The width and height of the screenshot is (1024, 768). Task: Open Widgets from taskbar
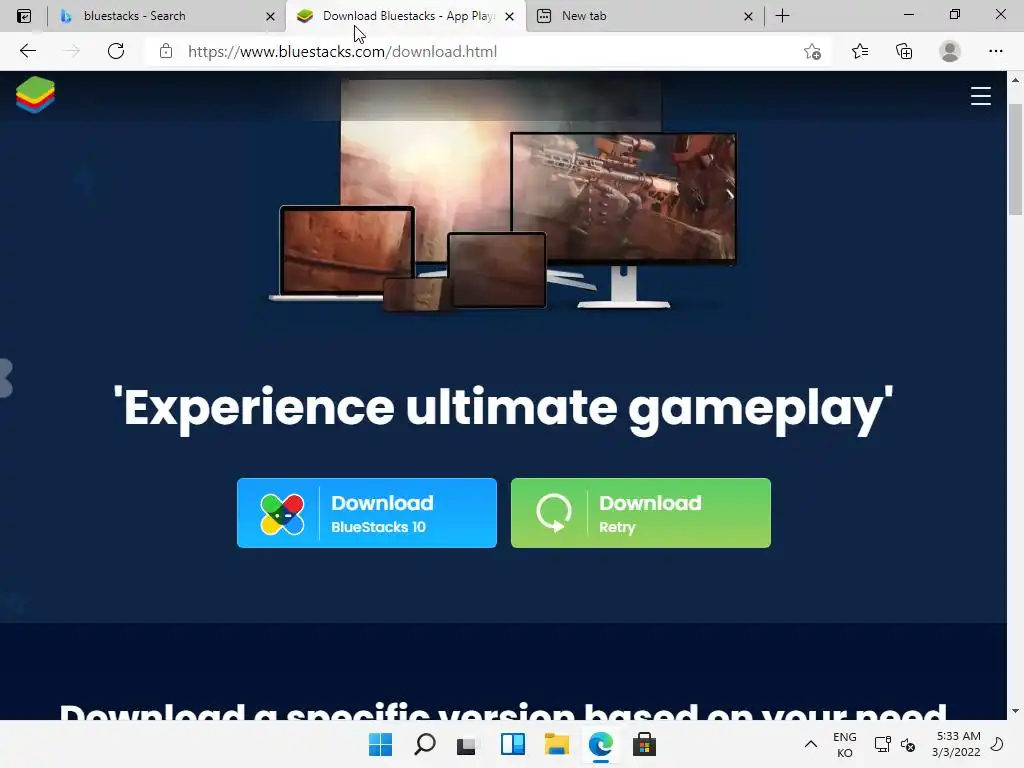tap(513, 744)
